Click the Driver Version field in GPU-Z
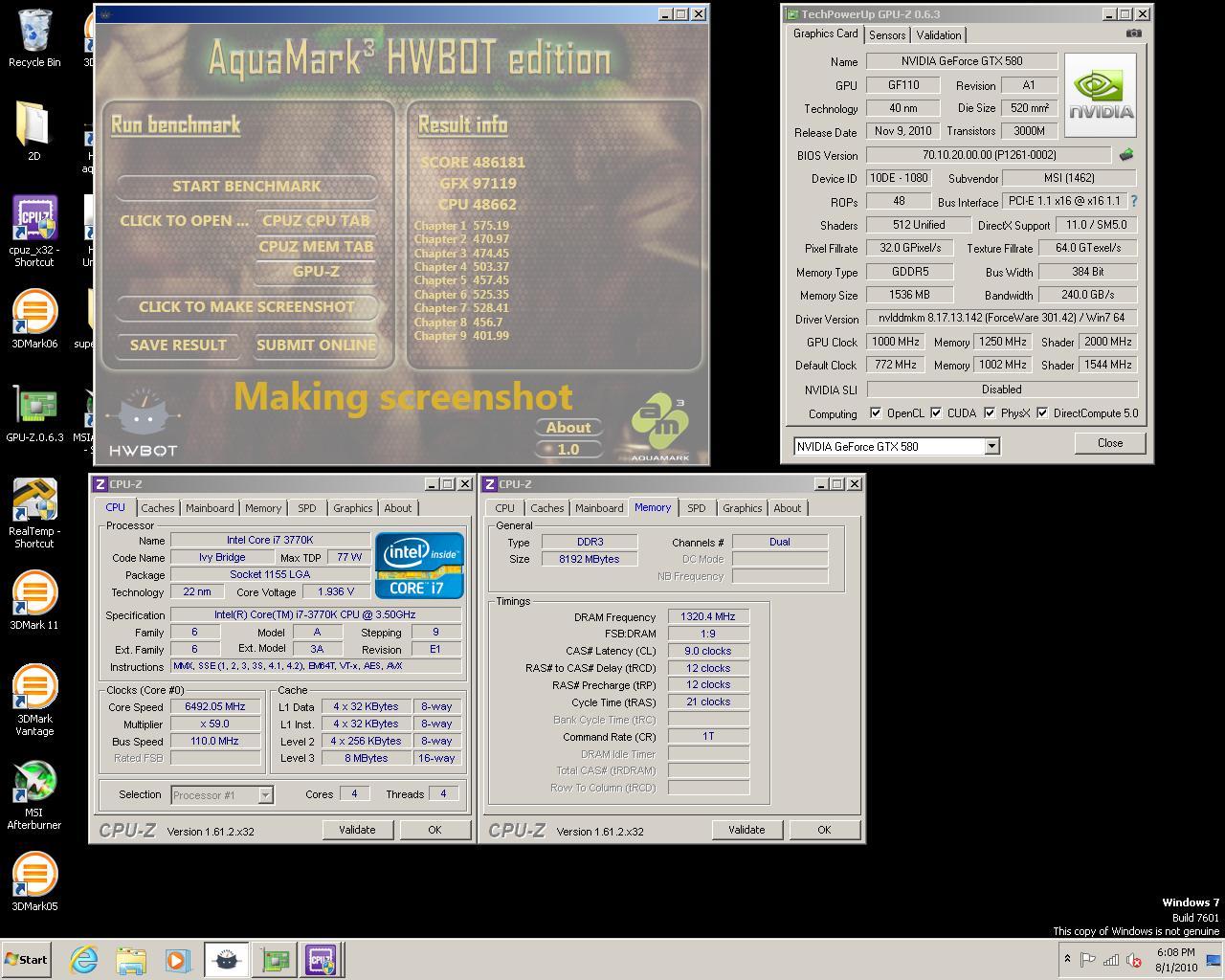 click(x=1001, y=319)
